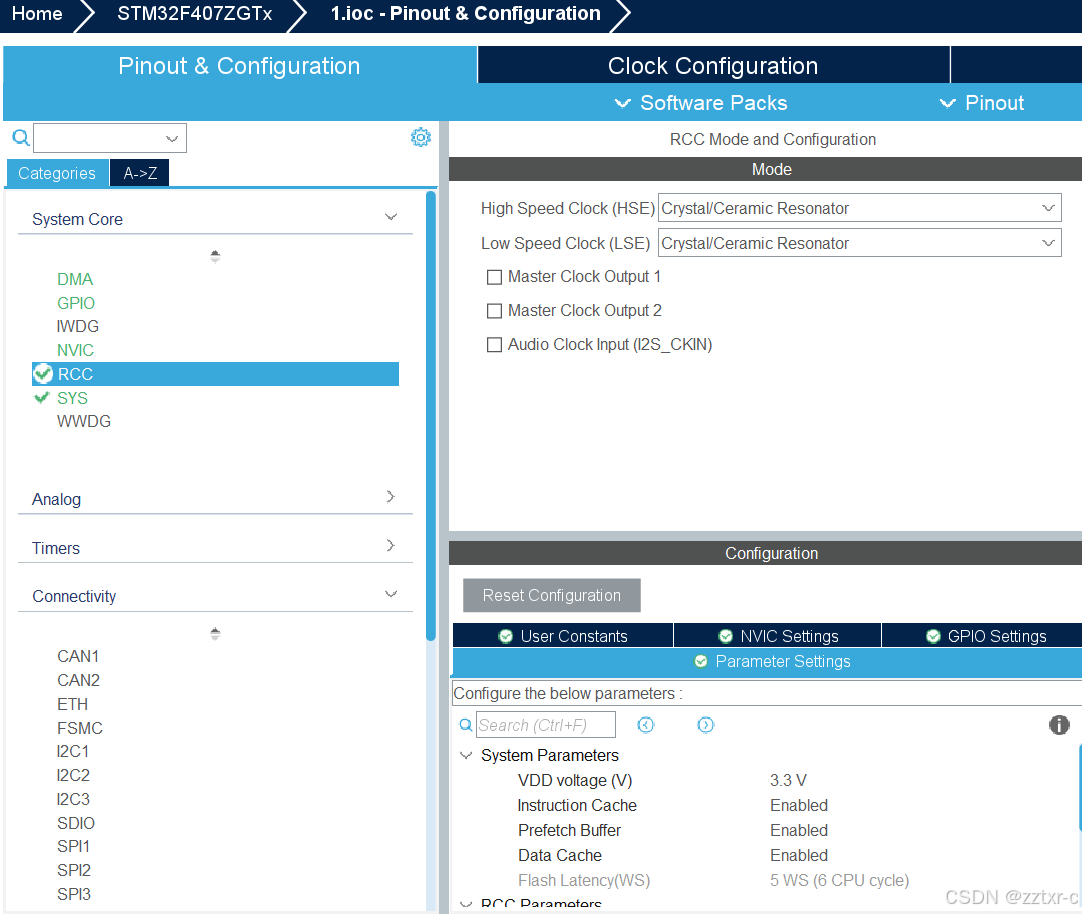Select SPI1 in Connectivity
This screenshot has height=914, width=1082.
tap(74, 846)
